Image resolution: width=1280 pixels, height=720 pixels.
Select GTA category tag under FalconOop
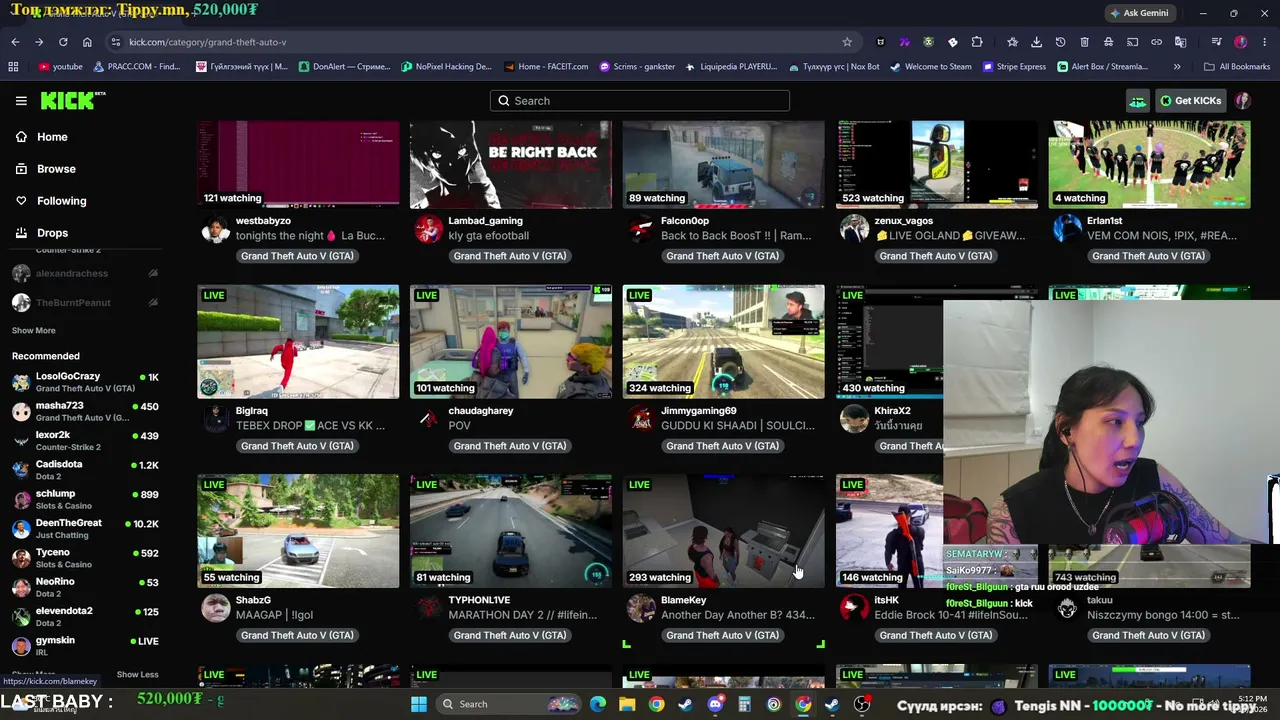(x=722, y=256)
